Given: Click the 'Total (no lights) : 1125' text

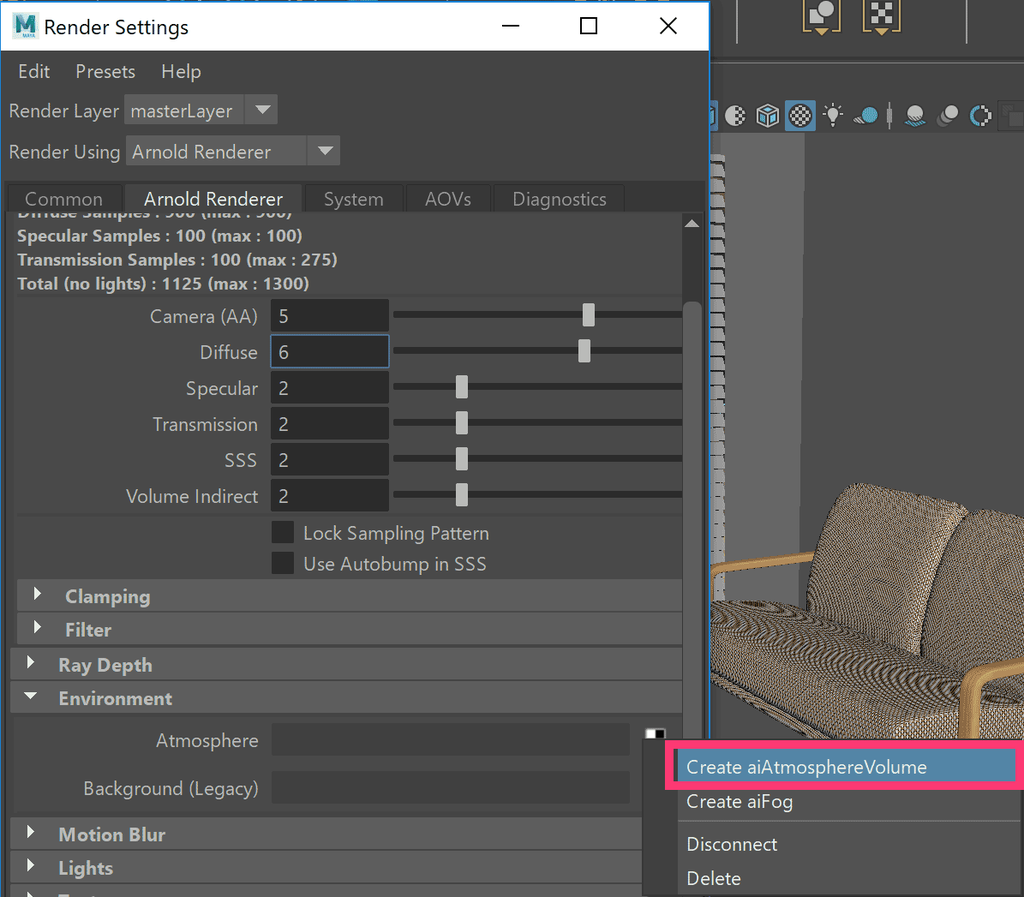Looking at the screenshot, I should coord(109,283).
